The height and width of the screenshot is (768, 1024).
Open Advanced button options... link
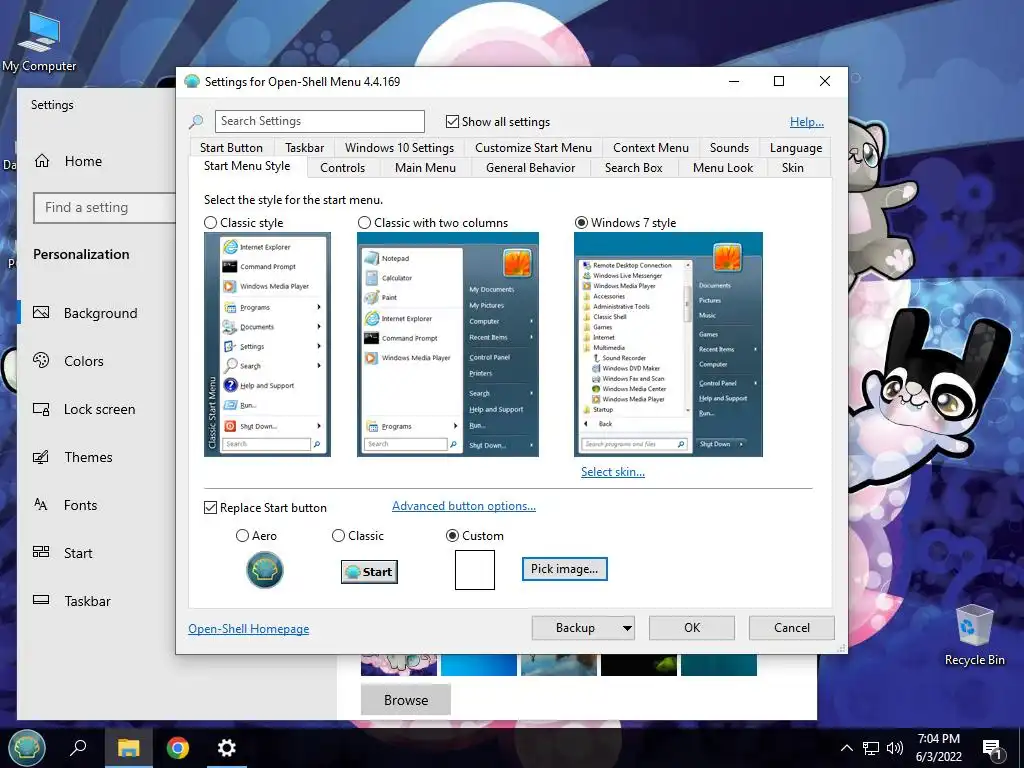click(464, 506)
